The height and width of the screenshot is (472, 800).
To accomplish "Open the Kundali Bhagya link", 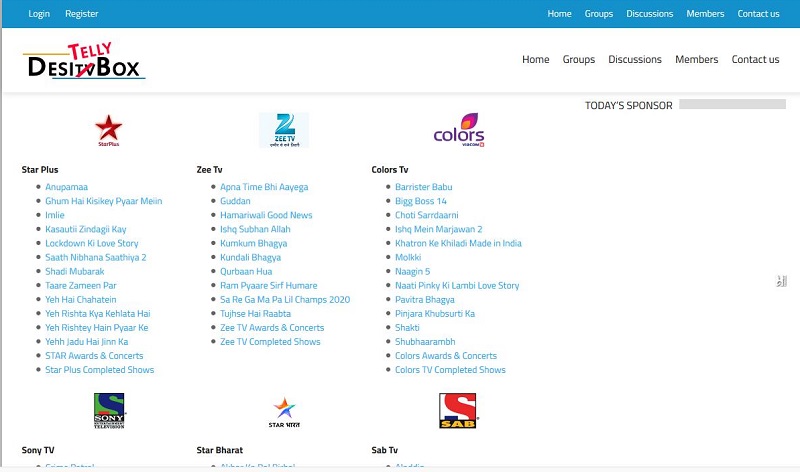I will [x=251, y=257].
